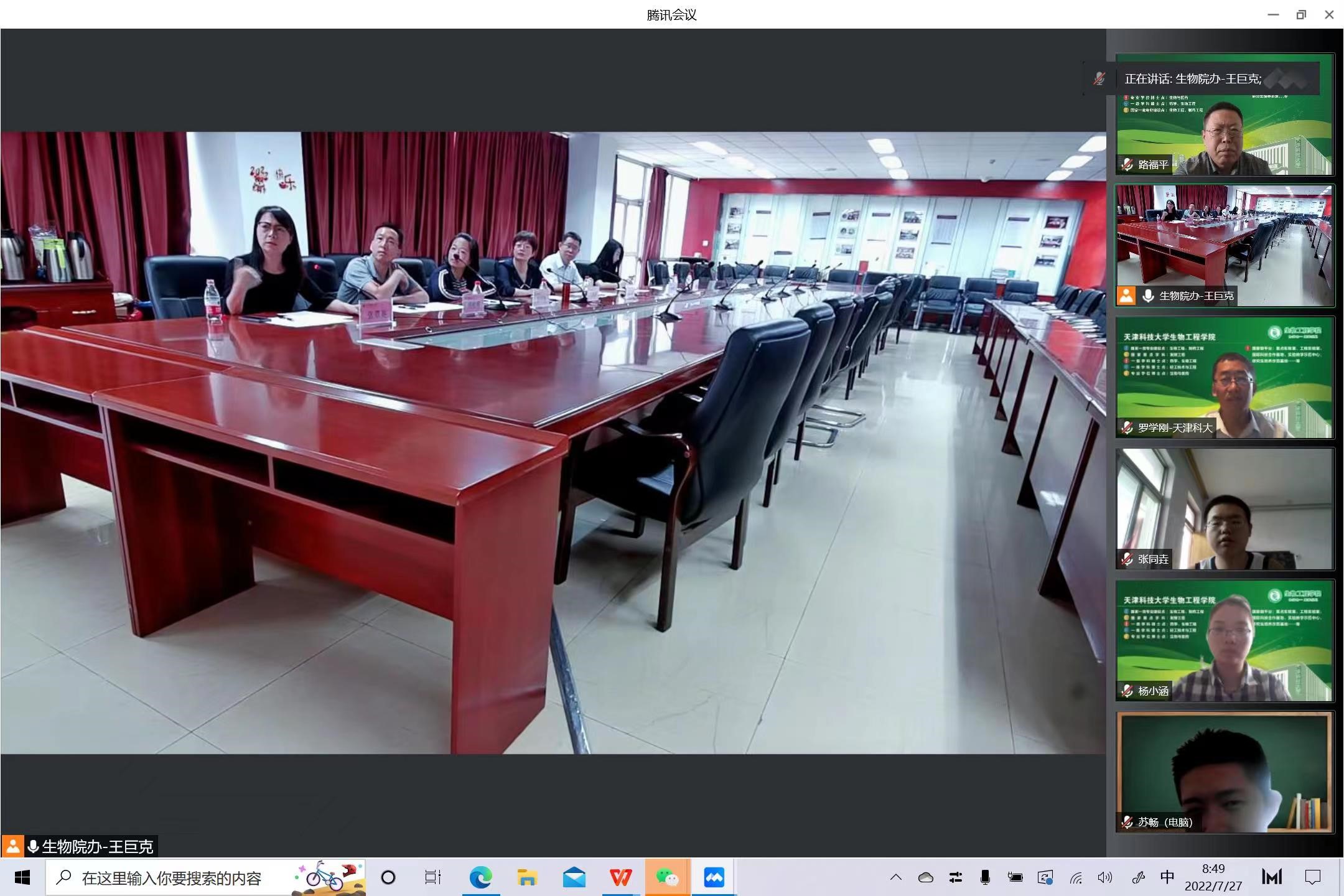Click muted mic icon beside speaking banner
Image resolution: width=1344 pixels, height=896 pixels.
click(x=1099, y=78)
